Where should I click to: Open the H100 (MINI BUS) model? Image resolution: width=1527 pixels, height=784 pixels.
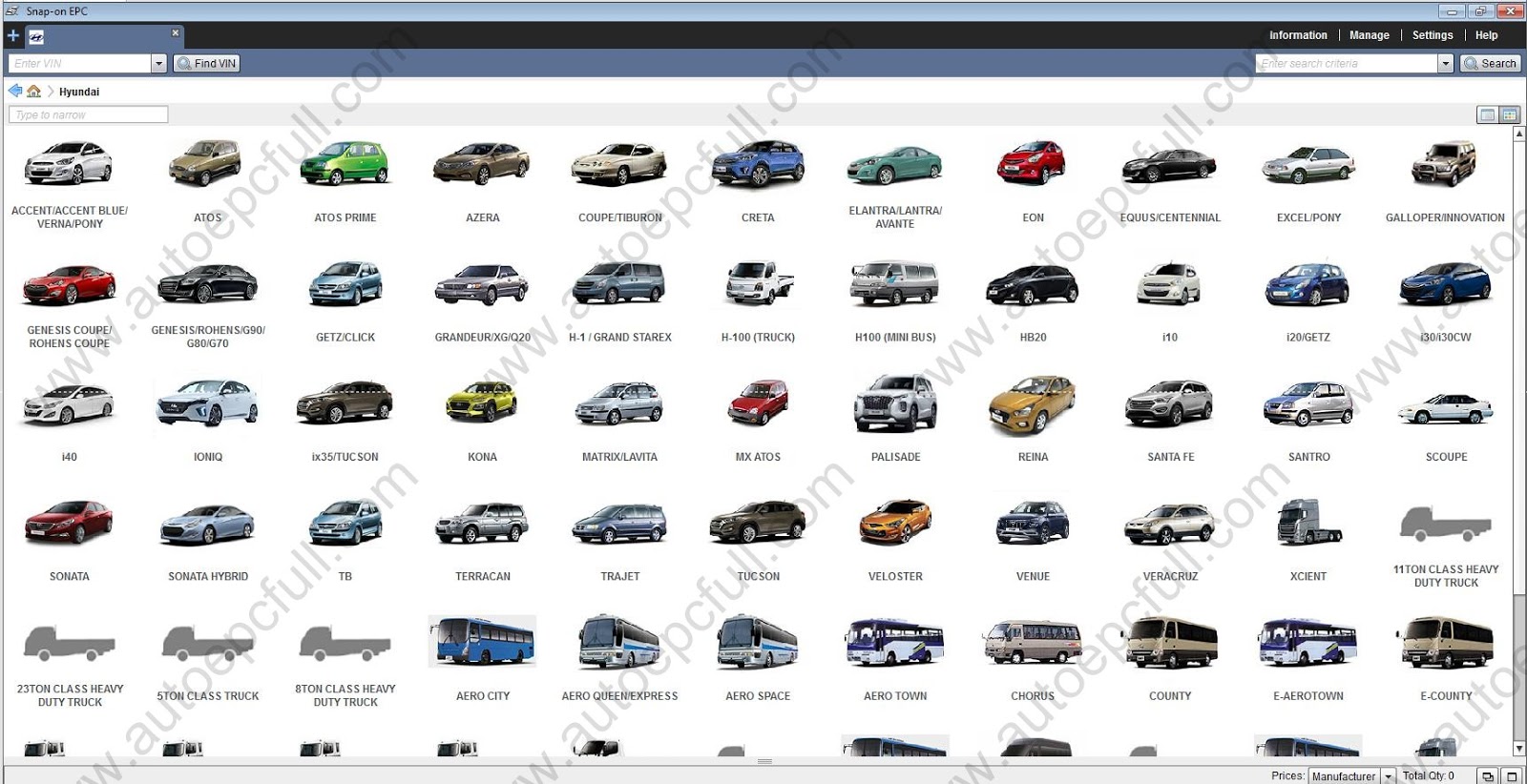tap(895, 300)
